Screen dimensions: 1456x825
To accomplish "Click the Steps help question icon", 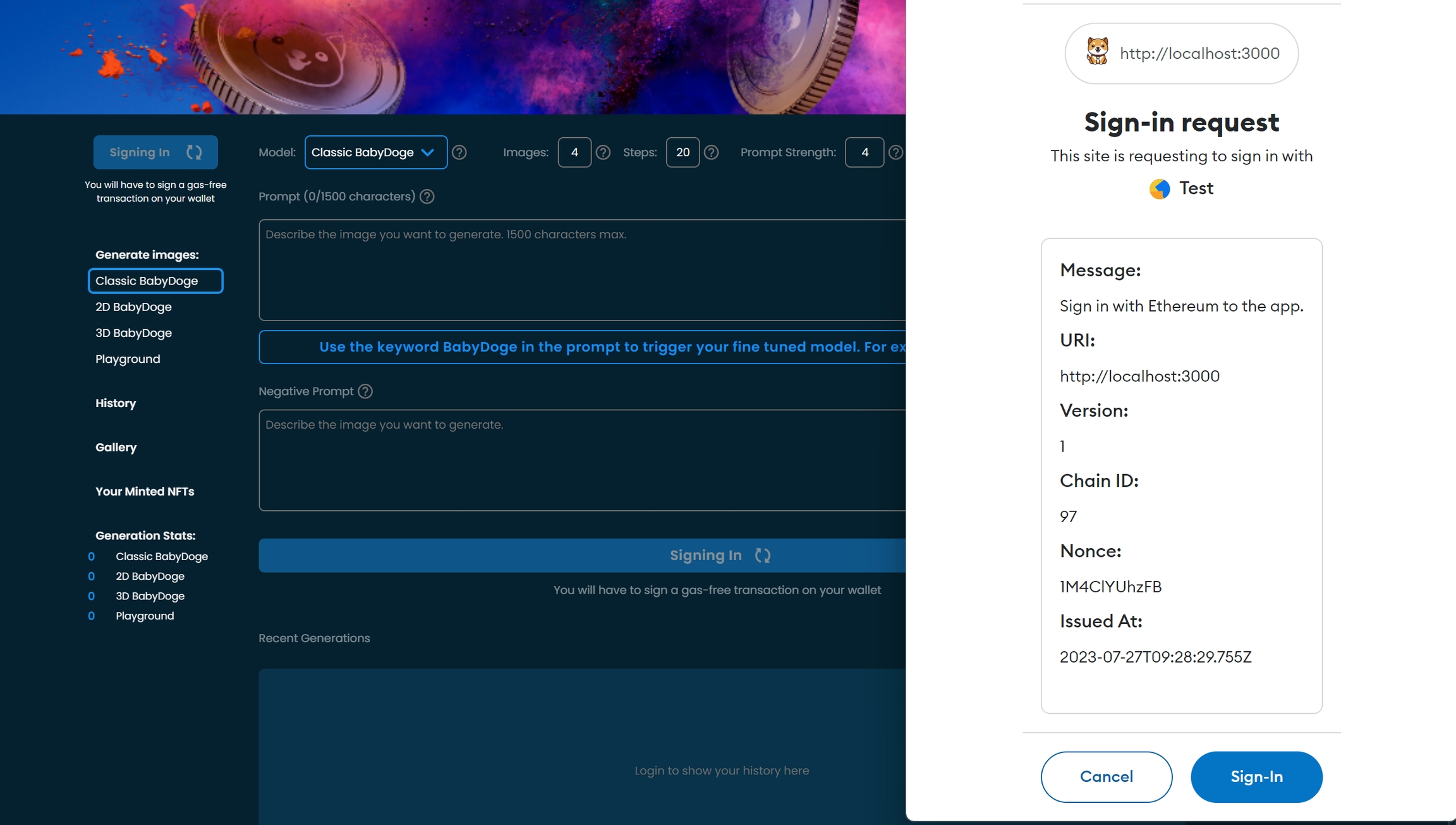I will click(711, 152).
